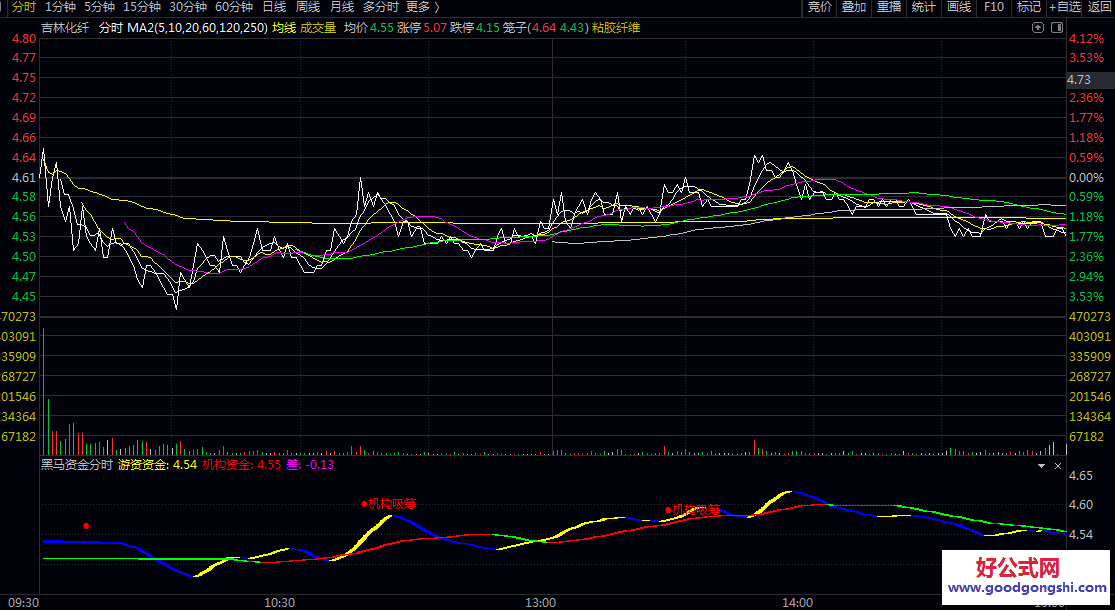Collapse the 黑马资金分时 panel via its arrow

pos(1041,466)
